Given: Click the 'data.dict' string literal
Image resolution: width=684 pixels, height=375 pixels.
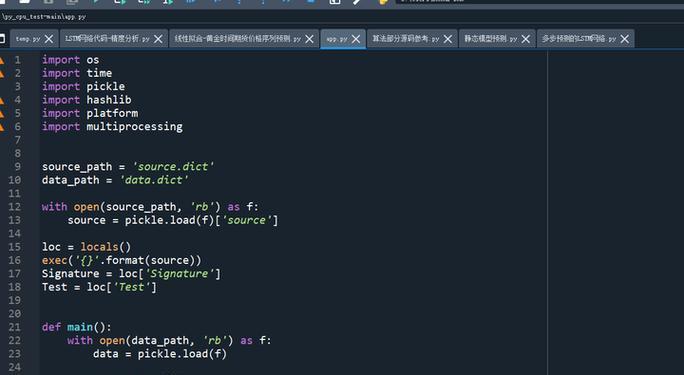Looking at the screenshot, I should 154,180.
